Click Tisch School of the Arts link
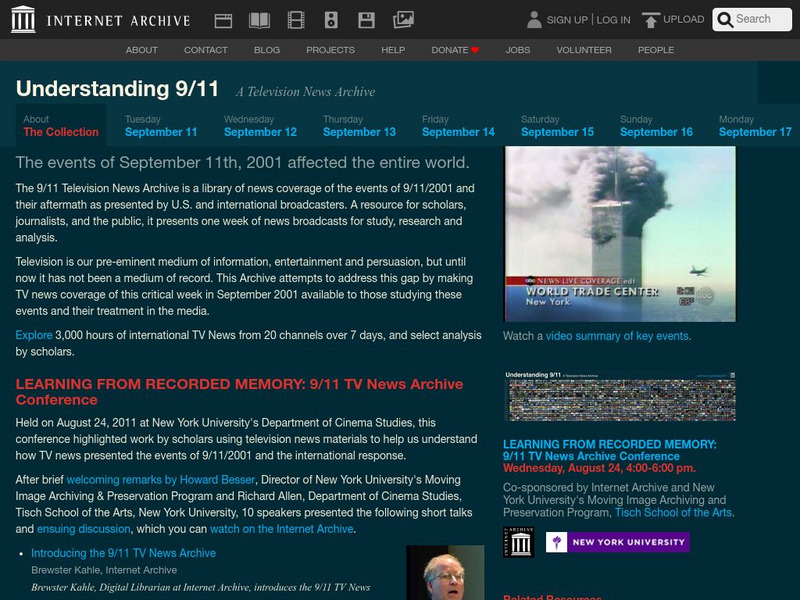 (673, 513)
